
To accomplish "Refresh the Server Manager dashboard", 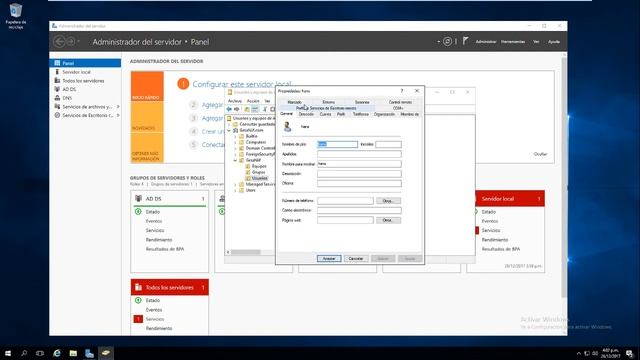I will [447, 41].
